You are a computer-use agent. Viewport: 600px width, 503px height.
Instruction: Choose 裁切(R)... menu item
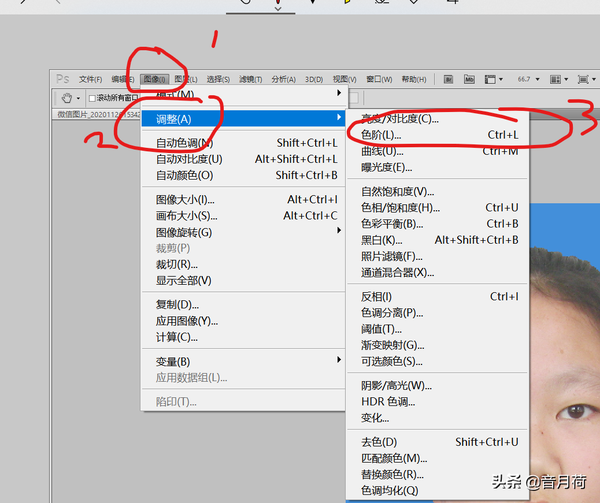click(244, 264)
